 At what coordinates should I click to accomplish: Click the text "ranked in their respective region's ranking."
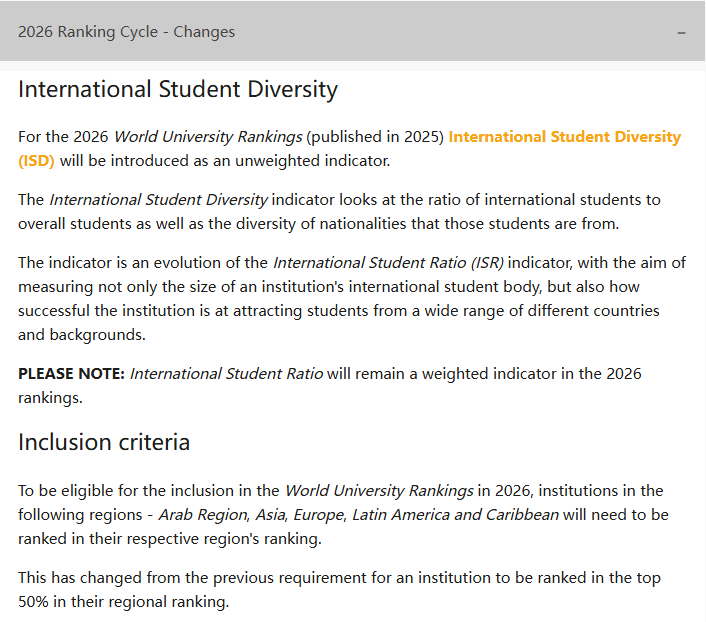pyautogui.click(x=170, y=539)
